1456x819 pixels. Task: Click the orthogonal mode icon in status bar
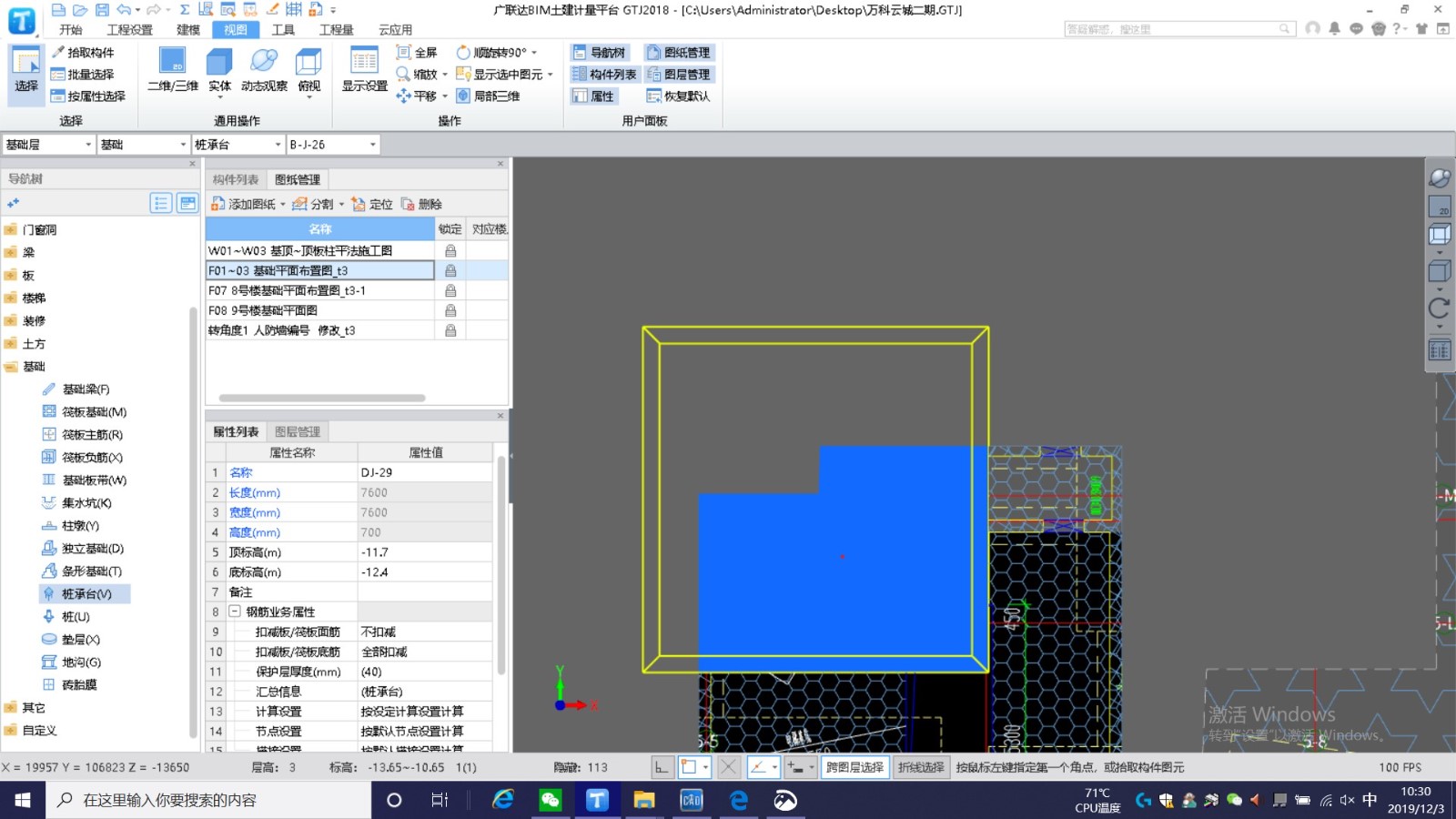662,767
